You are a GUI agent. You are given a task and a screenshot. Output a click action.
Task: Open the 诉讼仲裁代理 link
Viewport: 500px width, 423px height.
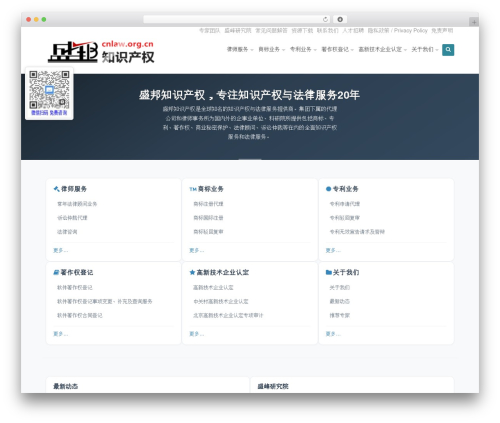[72, 218]
